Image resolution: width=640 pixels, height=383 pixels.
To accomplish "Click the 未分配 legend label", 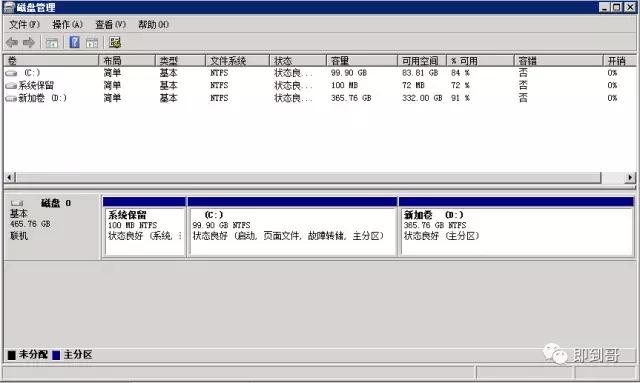I will [33, 354].
